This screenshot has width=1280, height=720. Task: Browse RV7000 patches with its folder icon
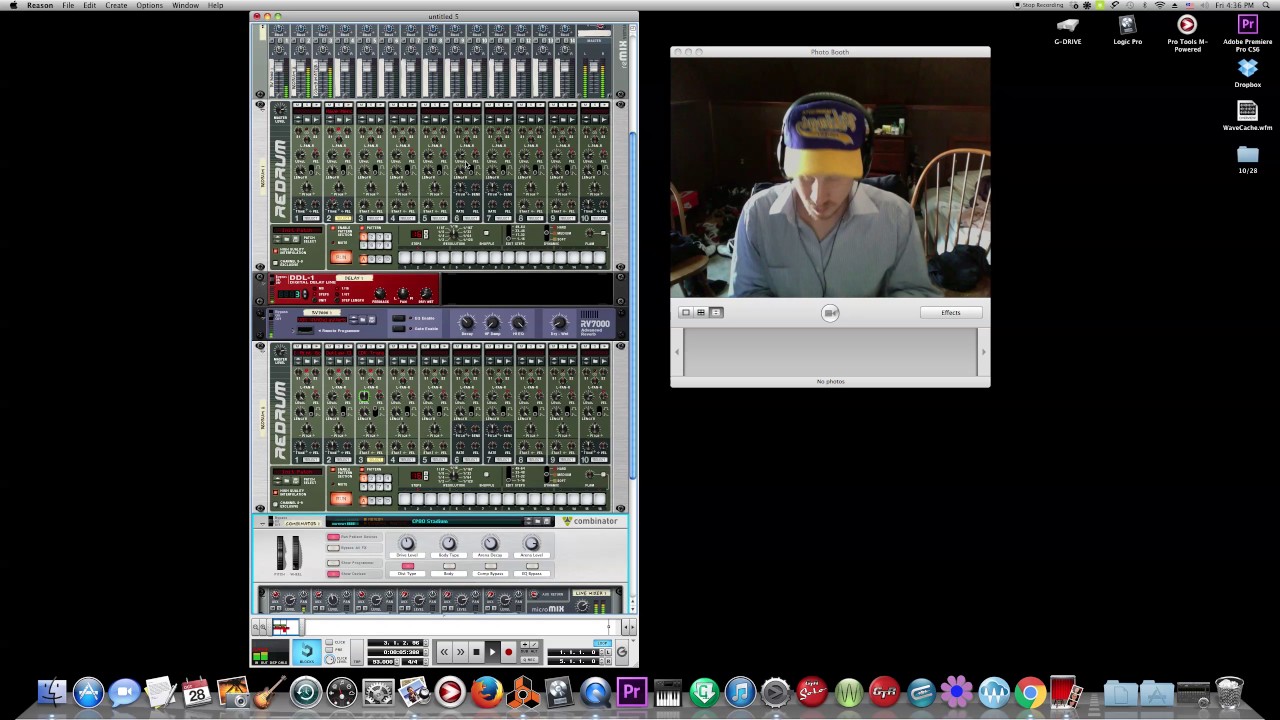pyautogui.click(x=363, y=319)
